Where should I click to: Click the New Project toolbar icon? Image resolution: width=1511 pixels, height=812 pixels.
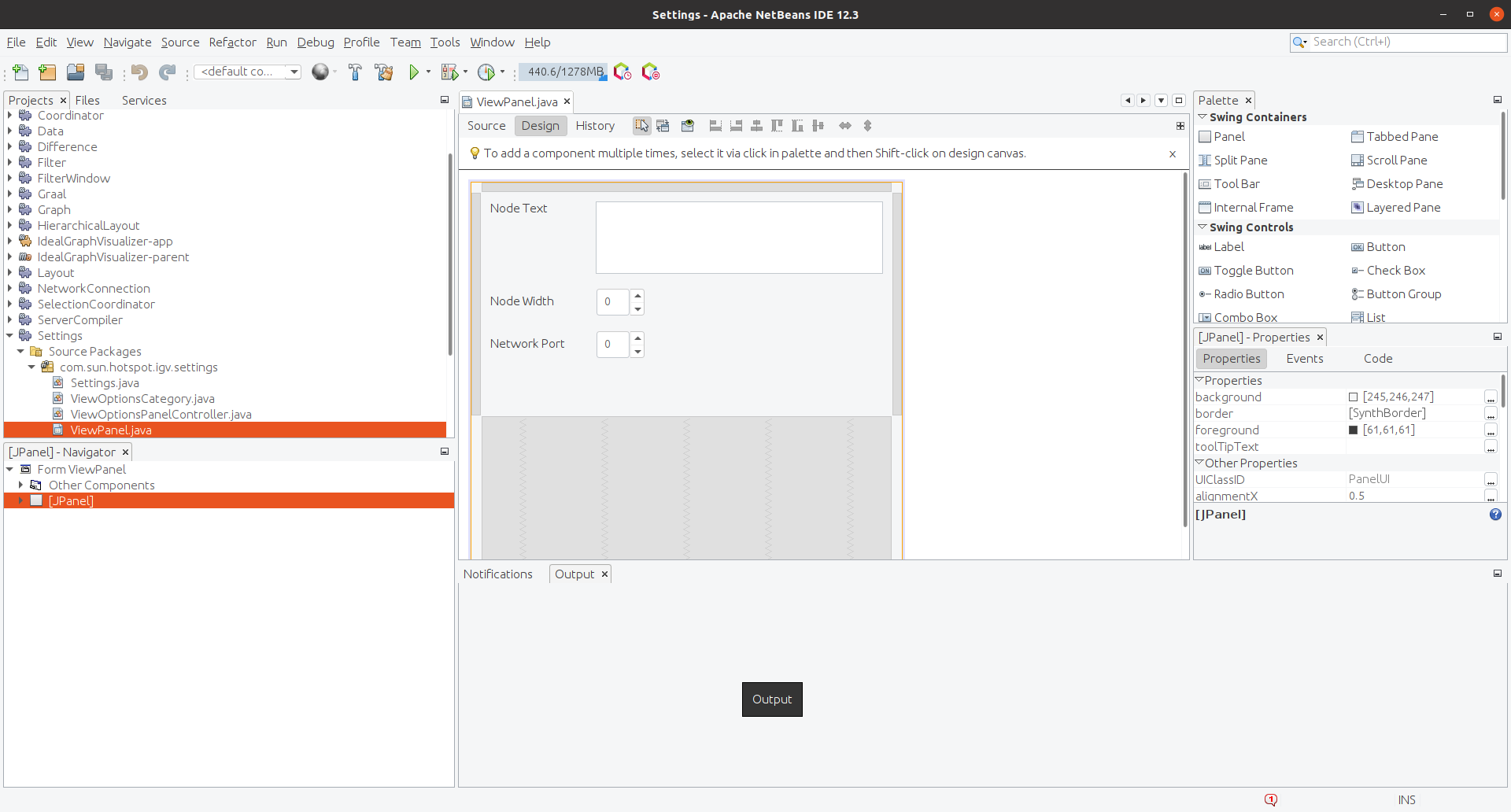coord(47,72)
